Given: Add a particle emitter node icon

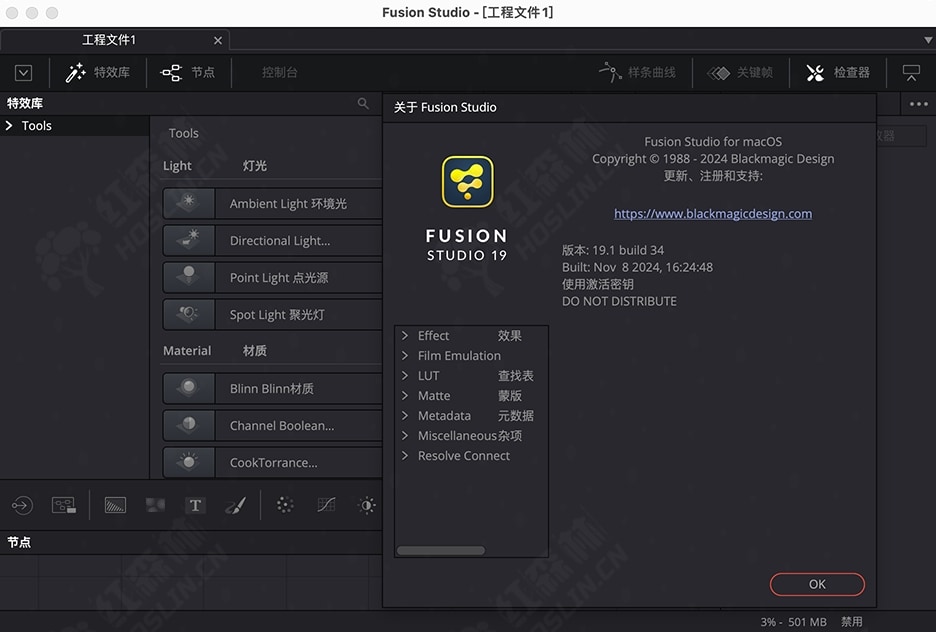Looking at the screenshot, I should point(285,505).
